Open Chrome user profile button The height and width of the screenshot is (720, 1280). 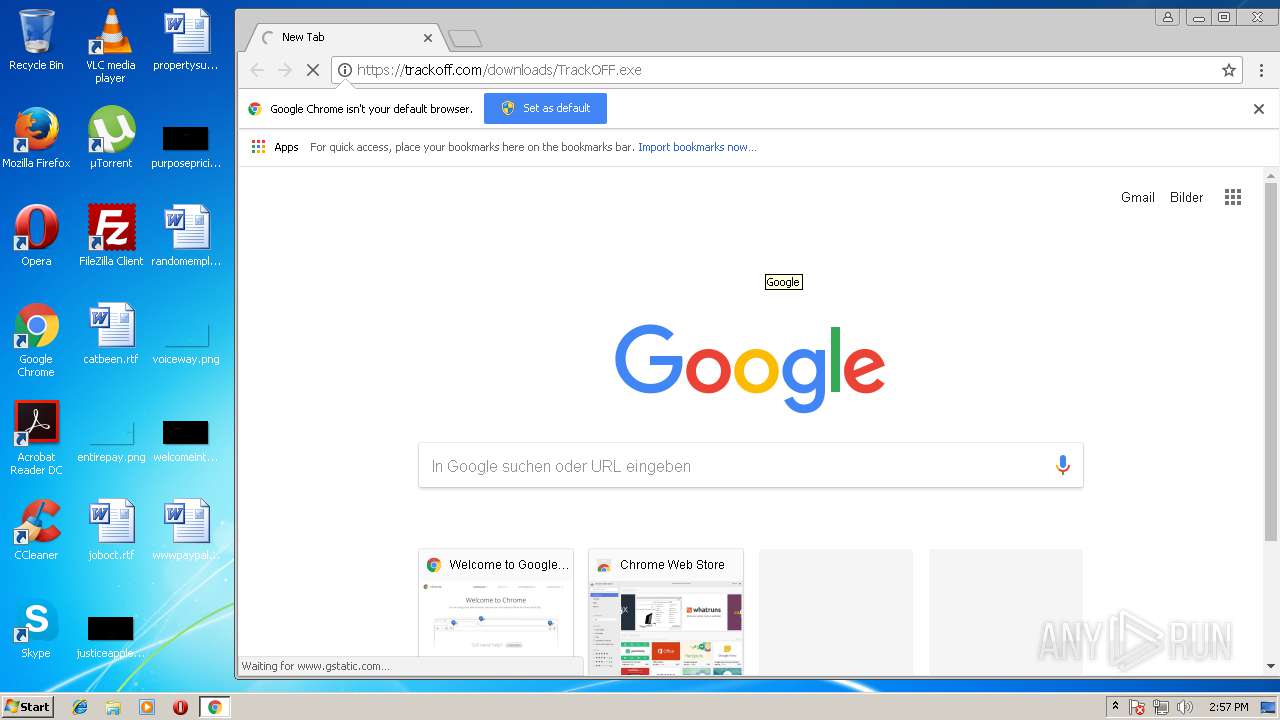[1167, 17]
